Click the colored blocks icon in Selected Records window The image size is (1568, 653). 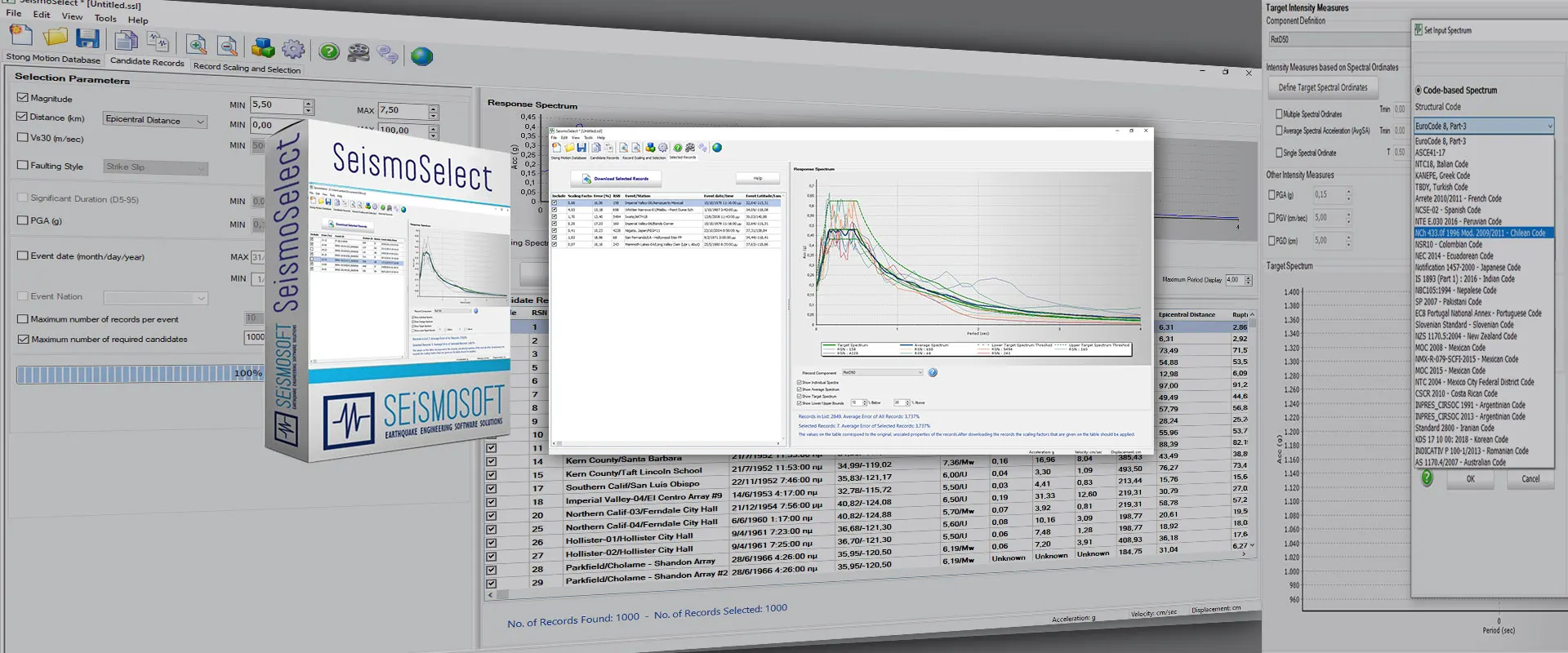(x=650, y=148)
